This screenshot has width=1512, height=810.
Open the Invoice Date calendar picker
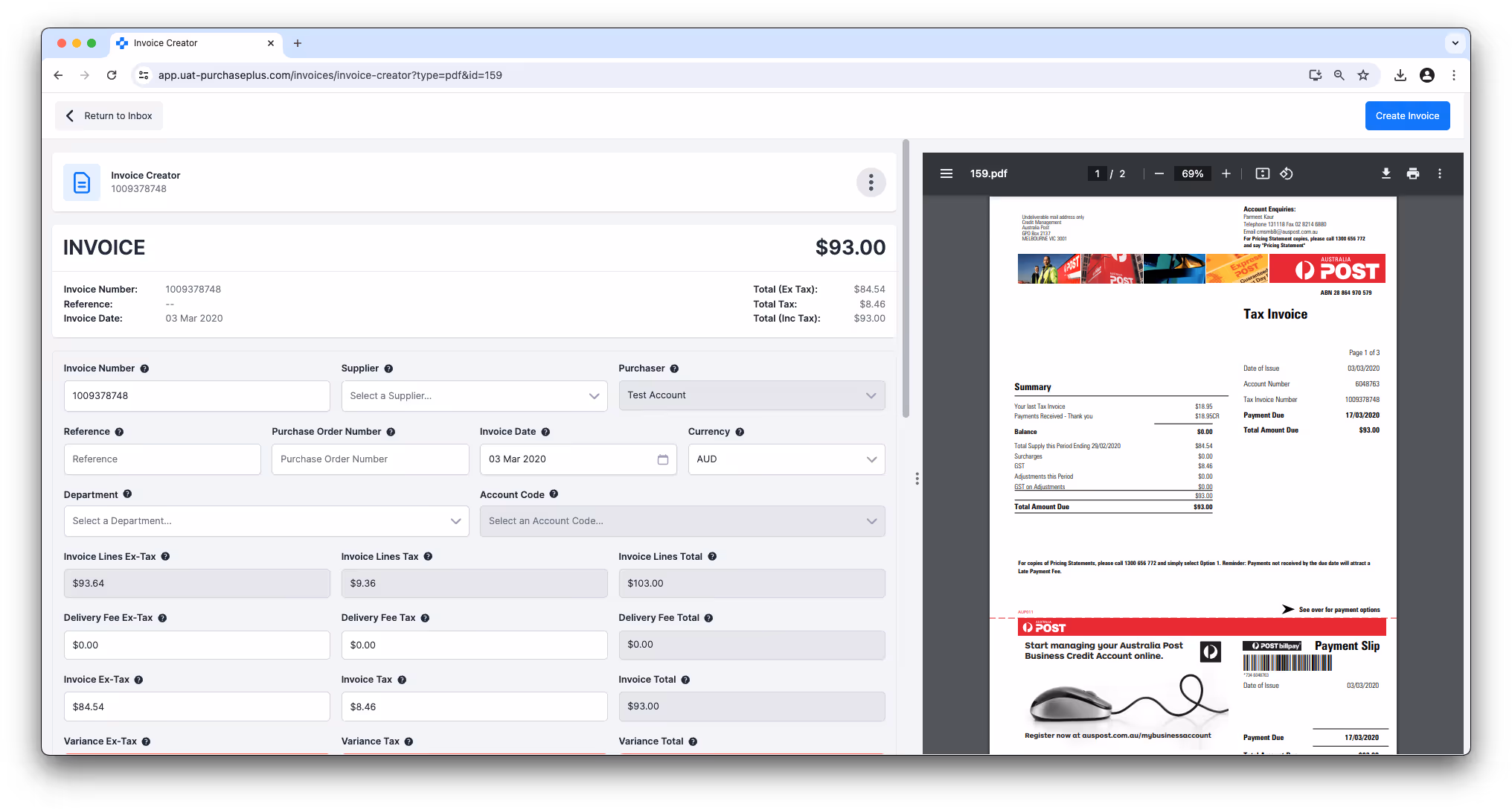pos(662,459)
